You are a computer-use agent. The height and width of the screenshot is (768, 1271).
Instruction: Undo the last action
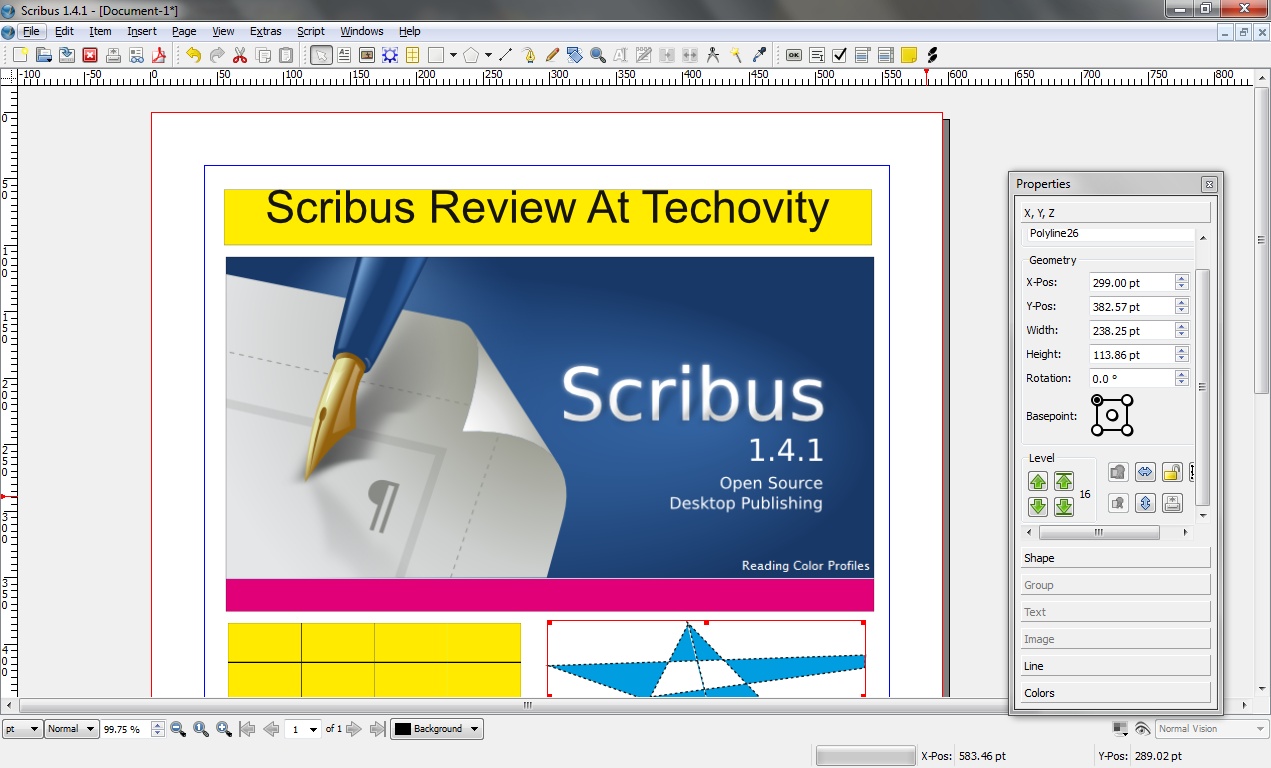[x=194, y=55]
